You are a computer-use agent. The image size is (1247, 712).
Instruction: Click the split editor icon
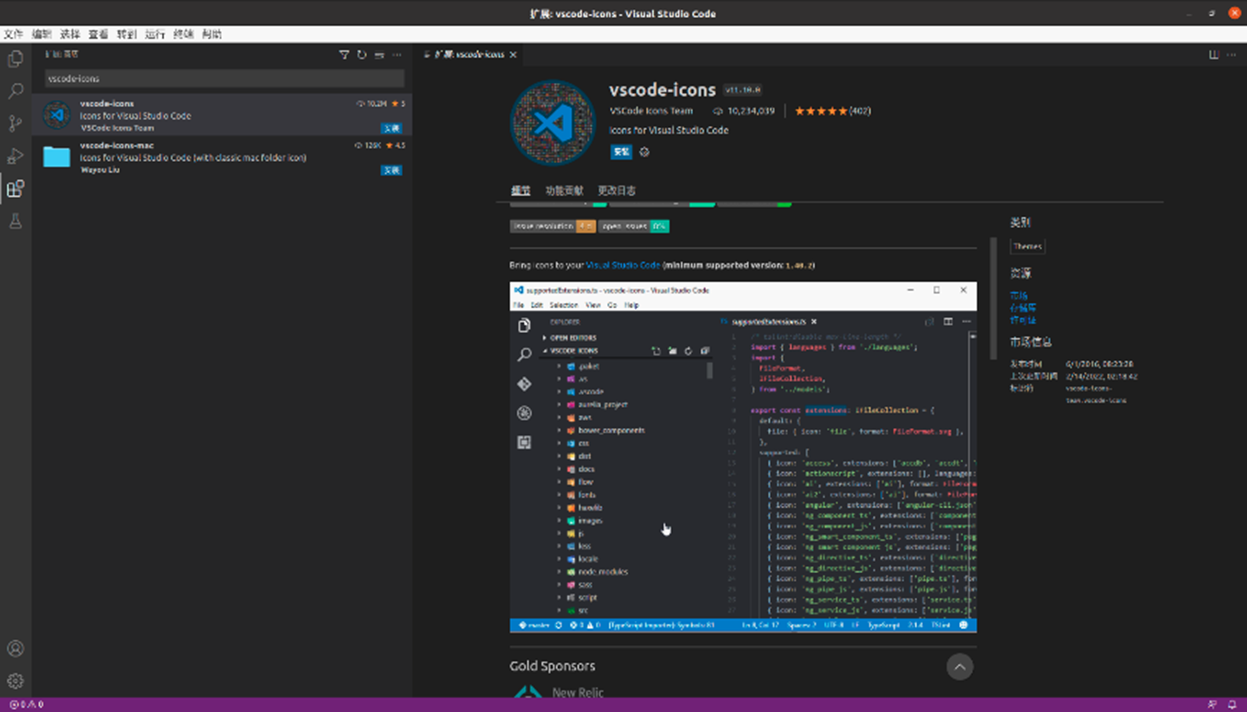click(1214, 55)
